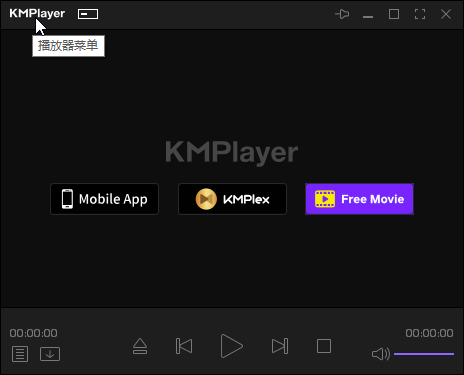464x375 pixels.
Task: Maximize the KMPlayer window
Action: click(394, 14)
